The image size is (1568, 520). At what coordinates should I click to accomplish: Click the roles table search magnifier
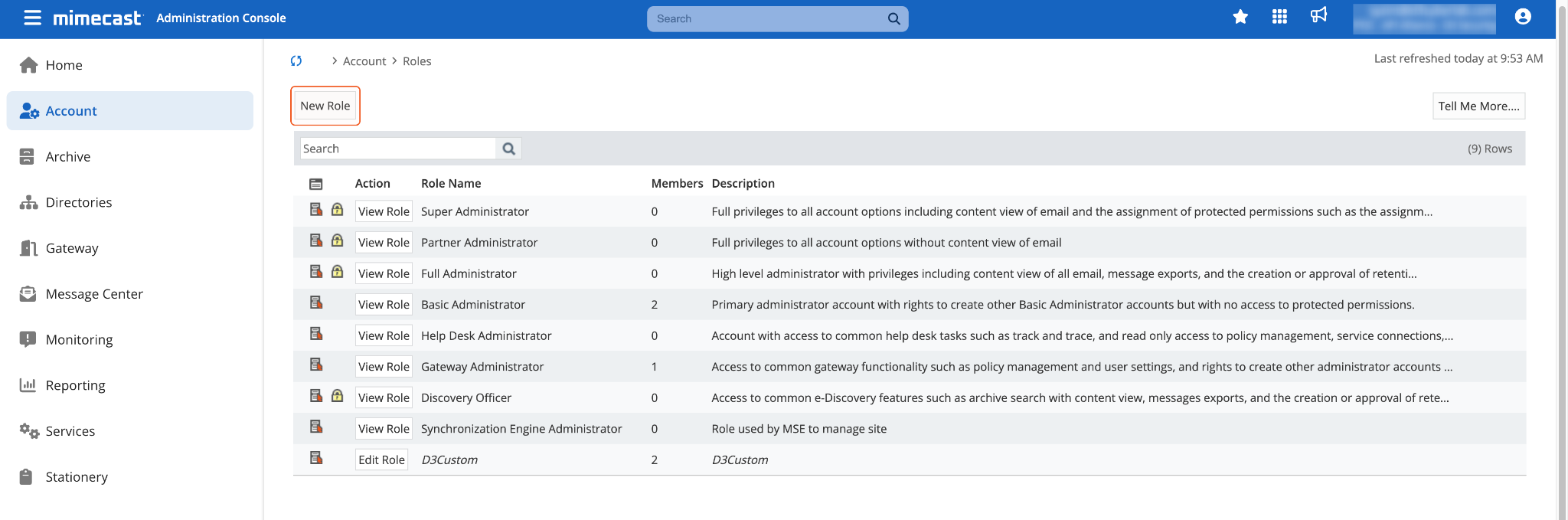click(508, 149)
